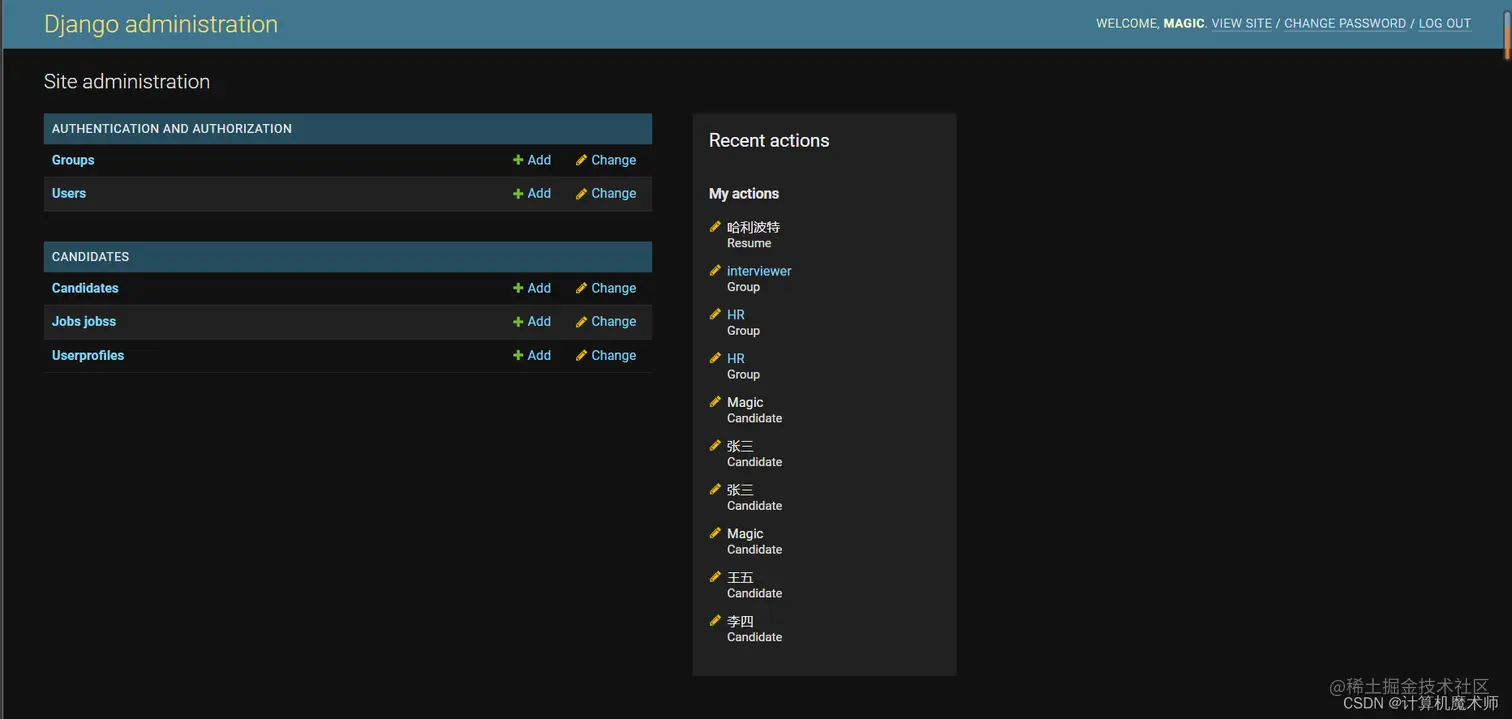Image resolution: width=1512 pixels, height=719 pixels.
Task: Click the Site administration heading
Action: 127,82
